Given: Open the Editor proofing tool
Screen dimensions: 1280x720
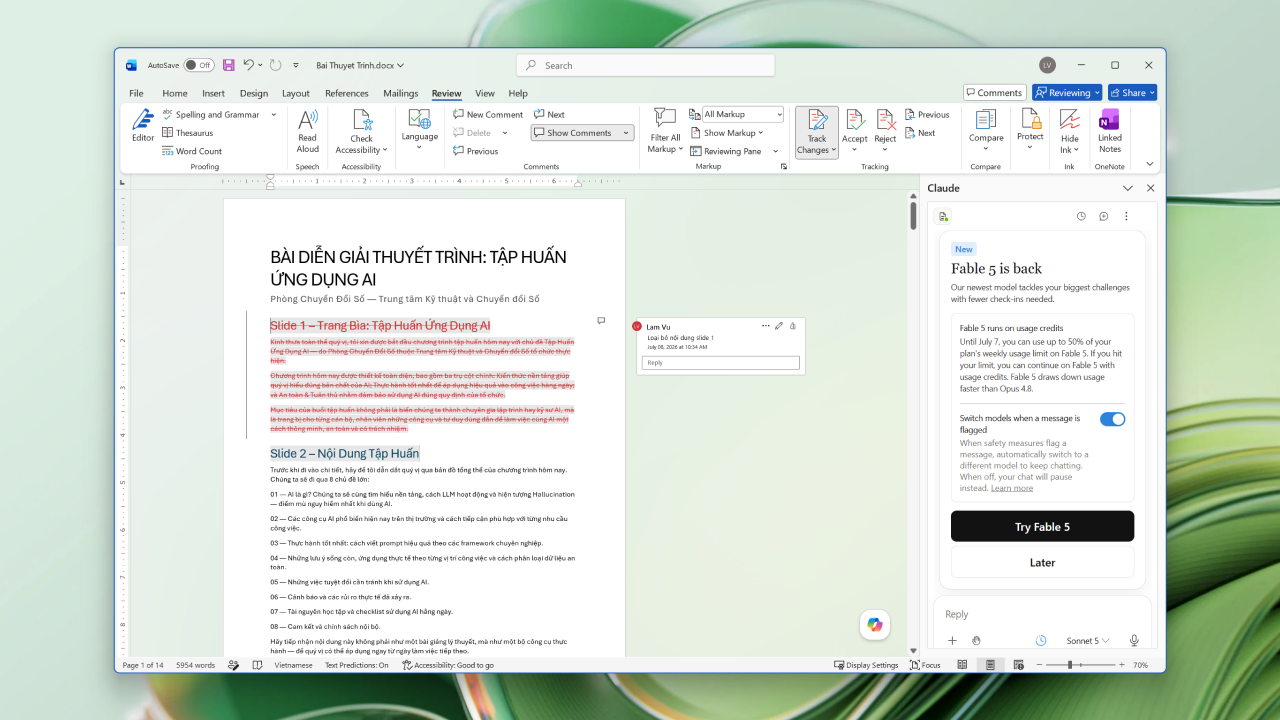Looking at the screenshot, I should [x=143, y=126].
